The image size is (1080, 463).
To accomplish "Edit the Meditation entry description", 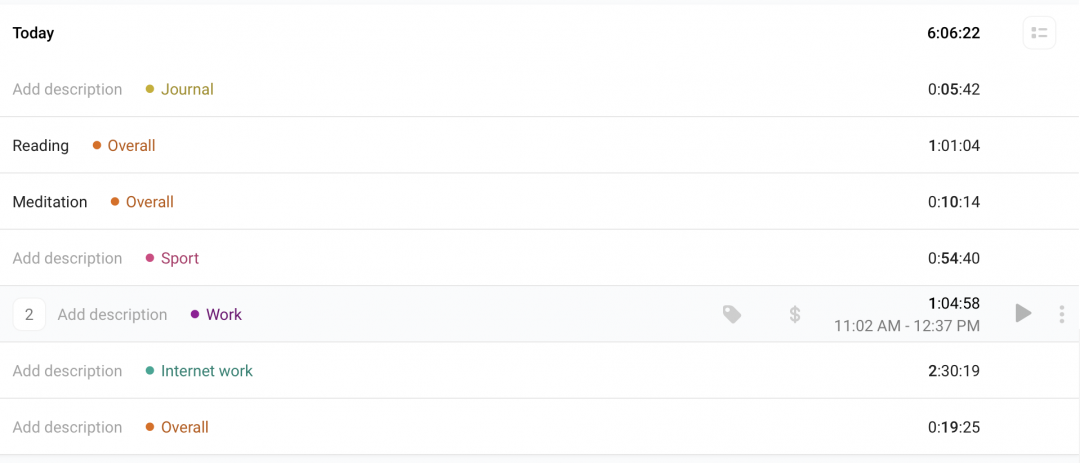I will point(50,202).
